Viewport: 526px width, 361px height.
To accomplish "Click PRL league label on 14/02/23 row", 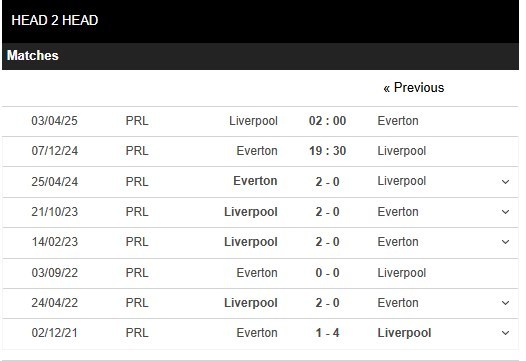I will 137,242.
